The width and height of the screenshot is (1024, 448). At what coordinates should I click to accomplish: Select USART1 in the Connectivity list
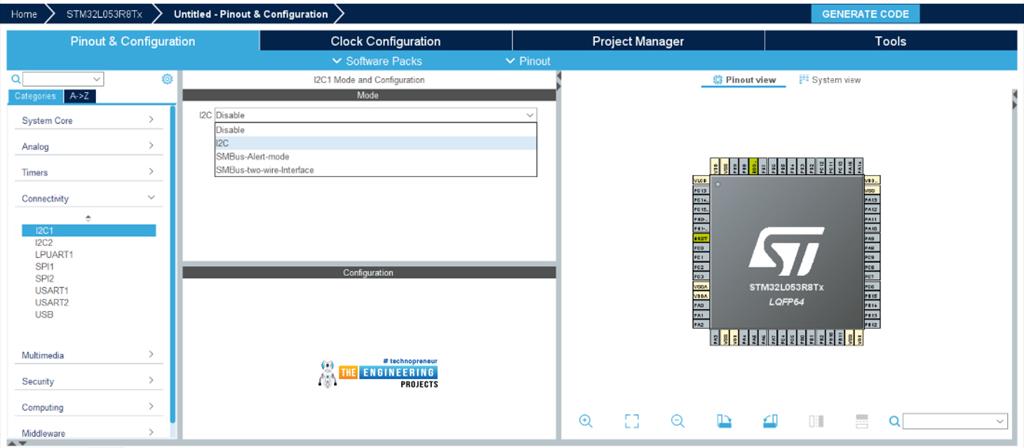pos(52,290)
